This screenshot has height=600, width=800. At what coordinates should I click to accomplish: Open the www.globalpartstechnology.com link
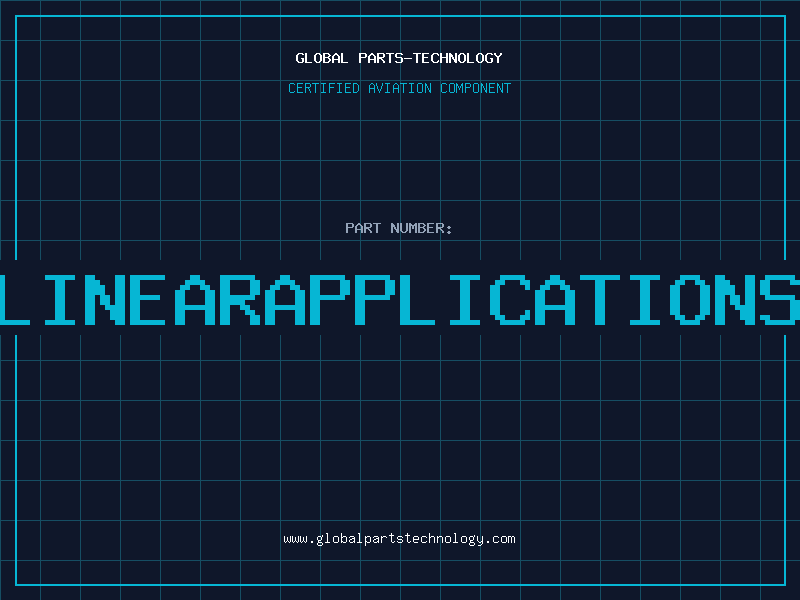[399, 539]
